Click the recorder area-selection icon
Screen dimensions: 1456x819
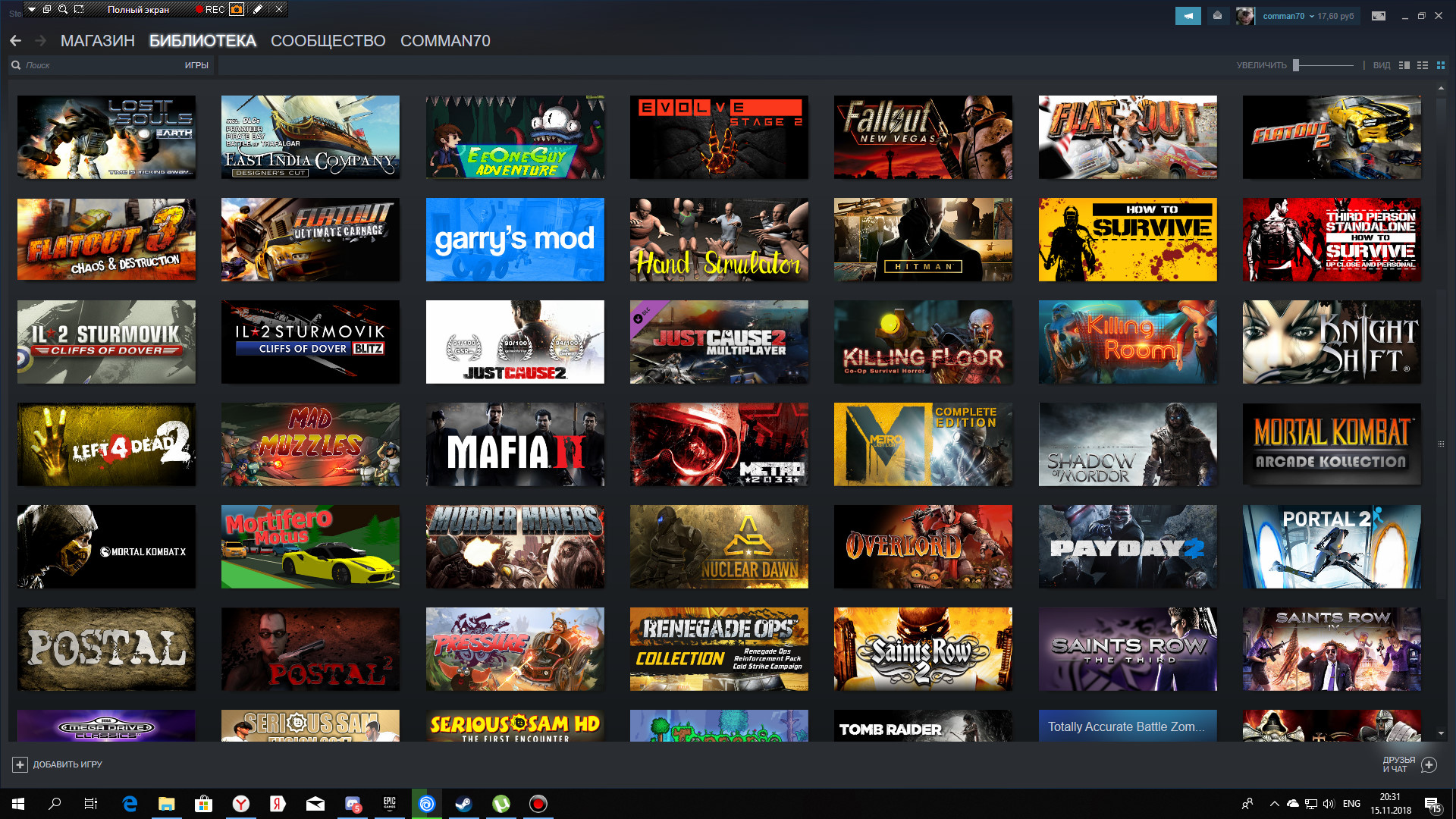click(79, 9)
